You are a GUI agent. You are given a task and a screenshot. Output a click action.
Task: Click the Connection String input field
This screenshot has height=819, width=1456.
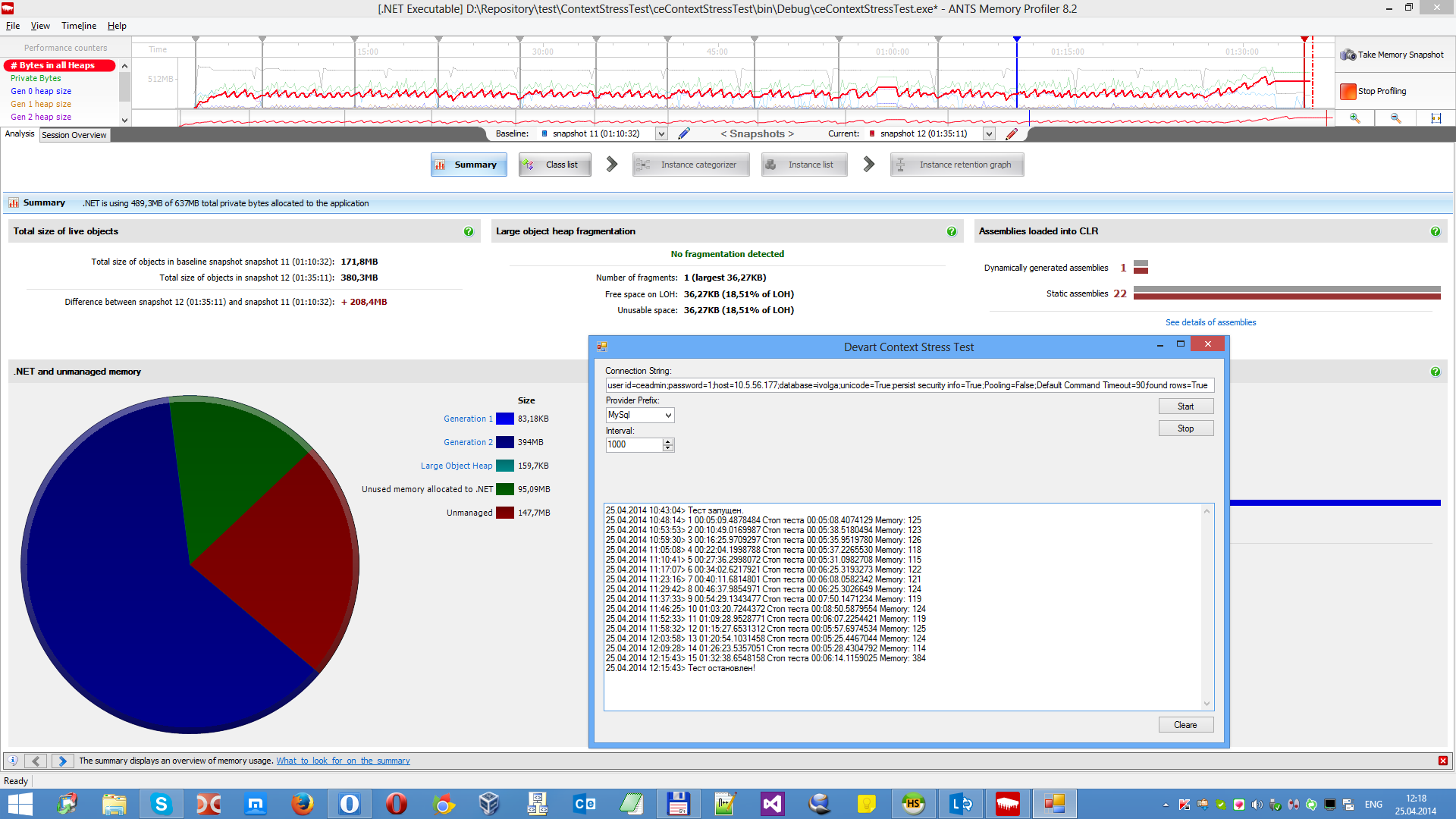tap(909, 385)
